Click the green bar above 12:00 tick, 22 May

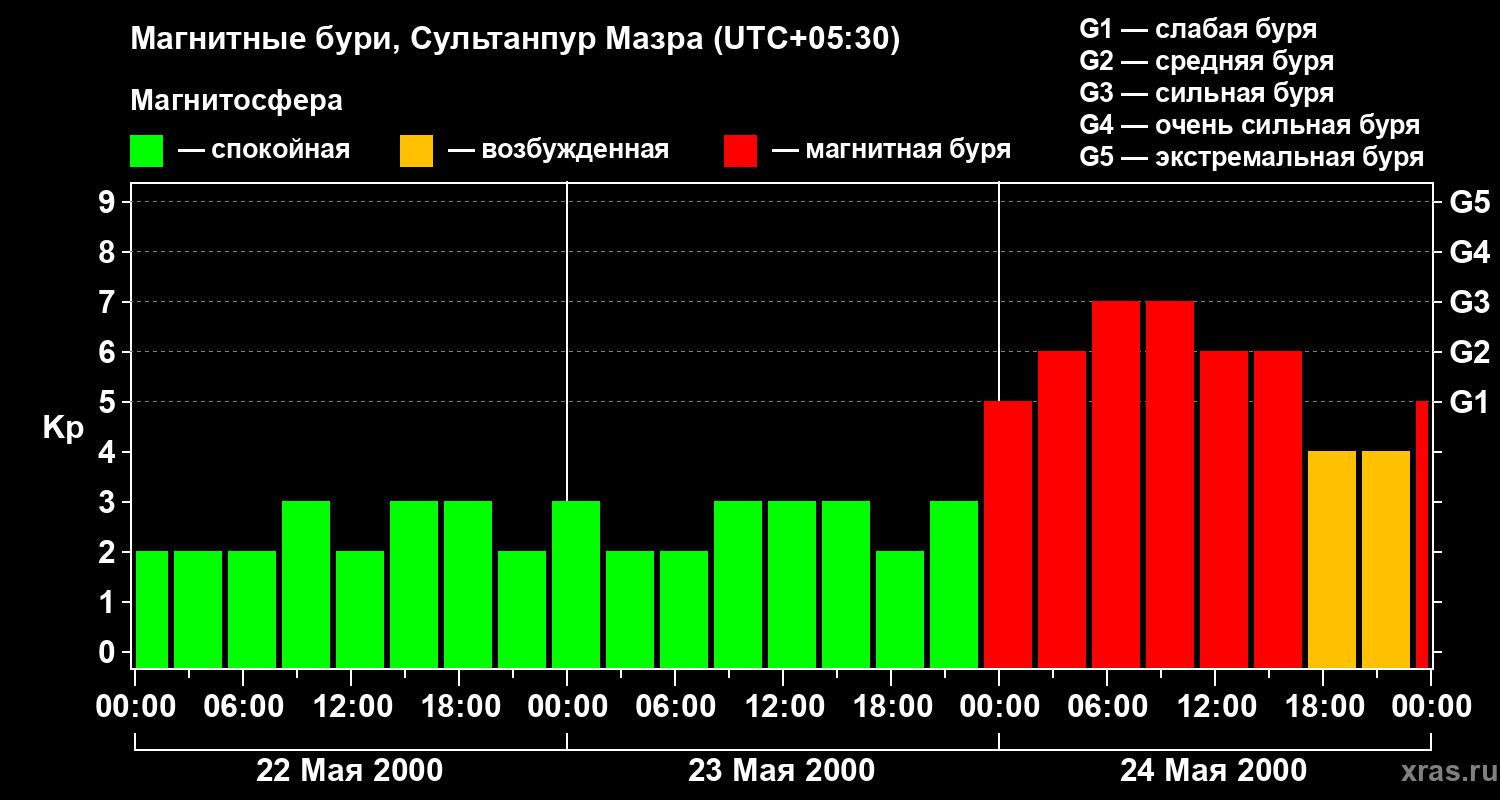[x=360, y=609]
